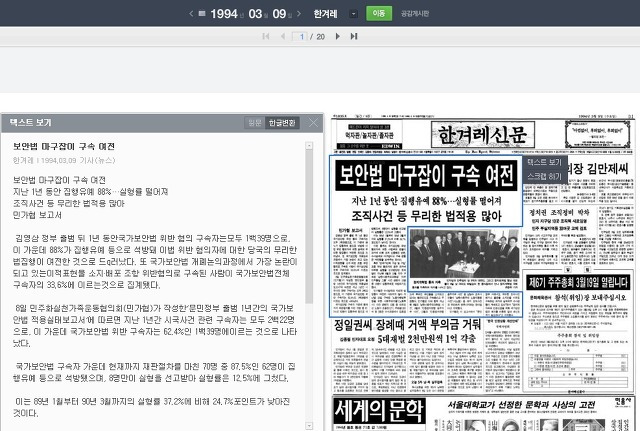Click the green 이동 button
Screen dimensions: 640x431
point(379,13)
